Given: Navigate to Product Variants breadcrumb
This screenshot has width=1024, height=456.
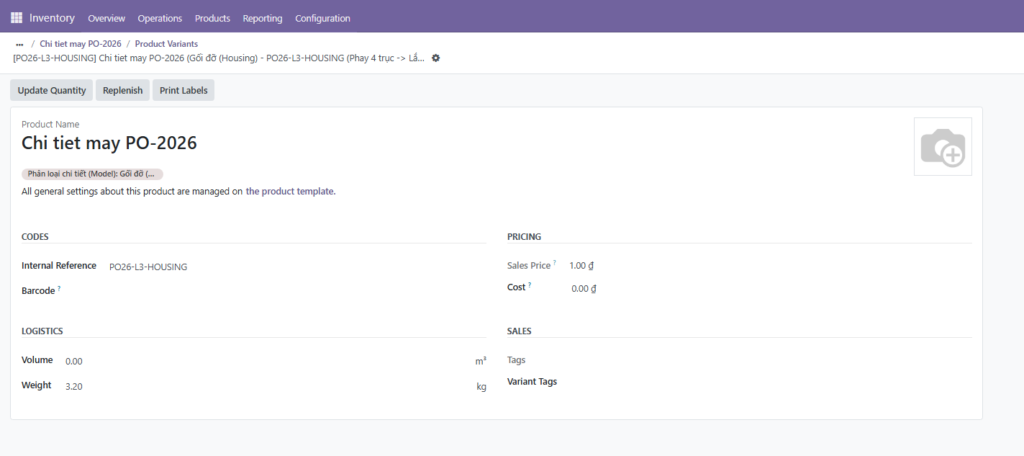Looking at the screenshot, I should click(166, 44).
